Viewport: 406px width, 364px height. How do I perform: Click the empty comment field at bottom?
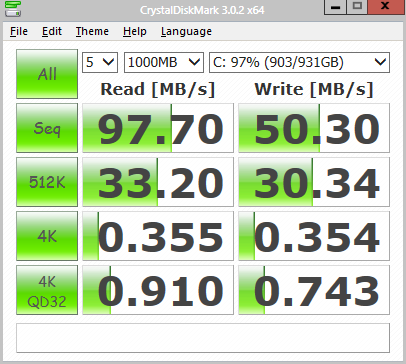[203, 338]
